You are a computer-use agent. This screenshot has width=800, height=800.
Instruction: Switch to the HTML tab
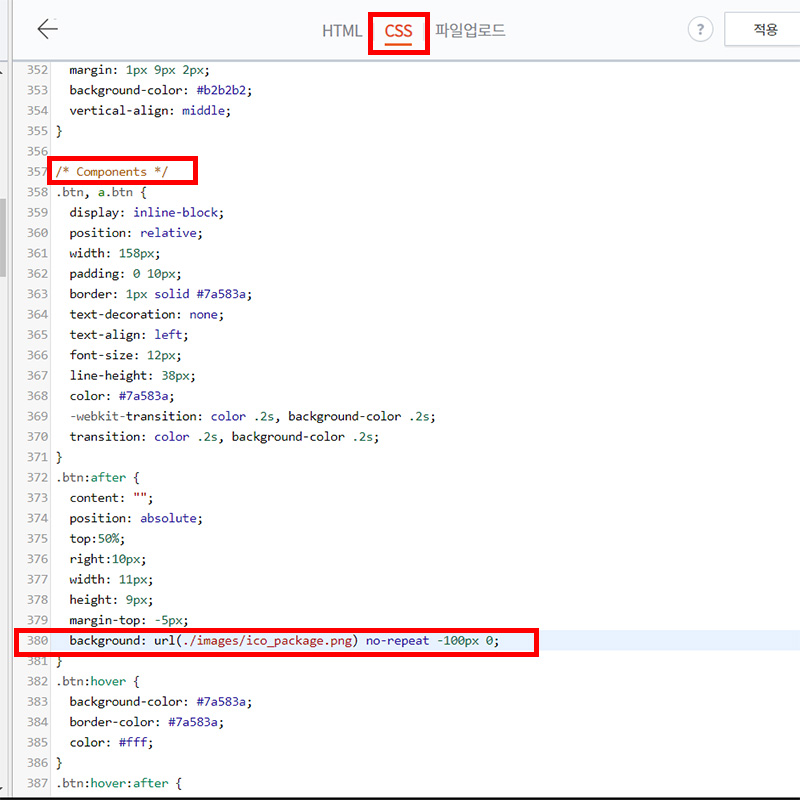pyautogui.click(x=341, y=31)
